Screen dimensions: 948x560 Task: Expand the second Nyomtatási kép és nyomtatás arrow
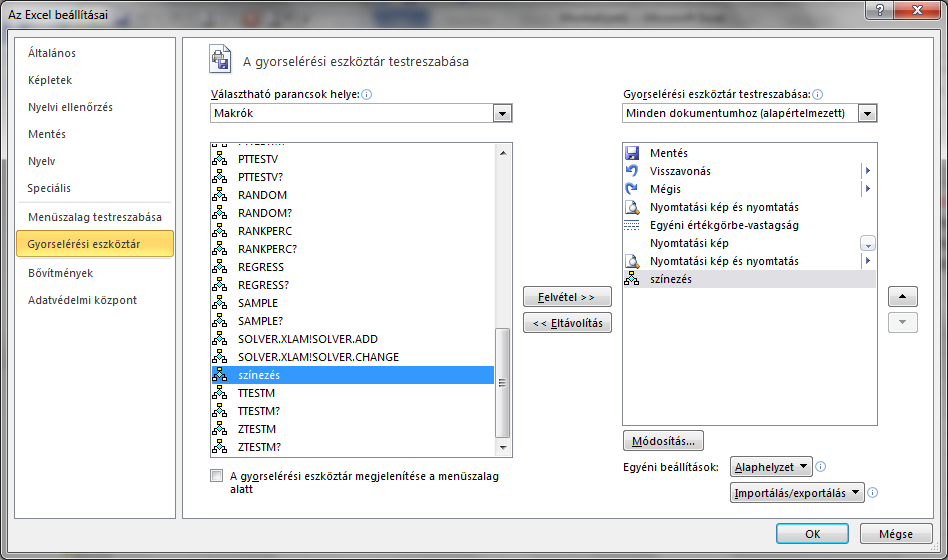pyautogui.click(x=868, y=261)
